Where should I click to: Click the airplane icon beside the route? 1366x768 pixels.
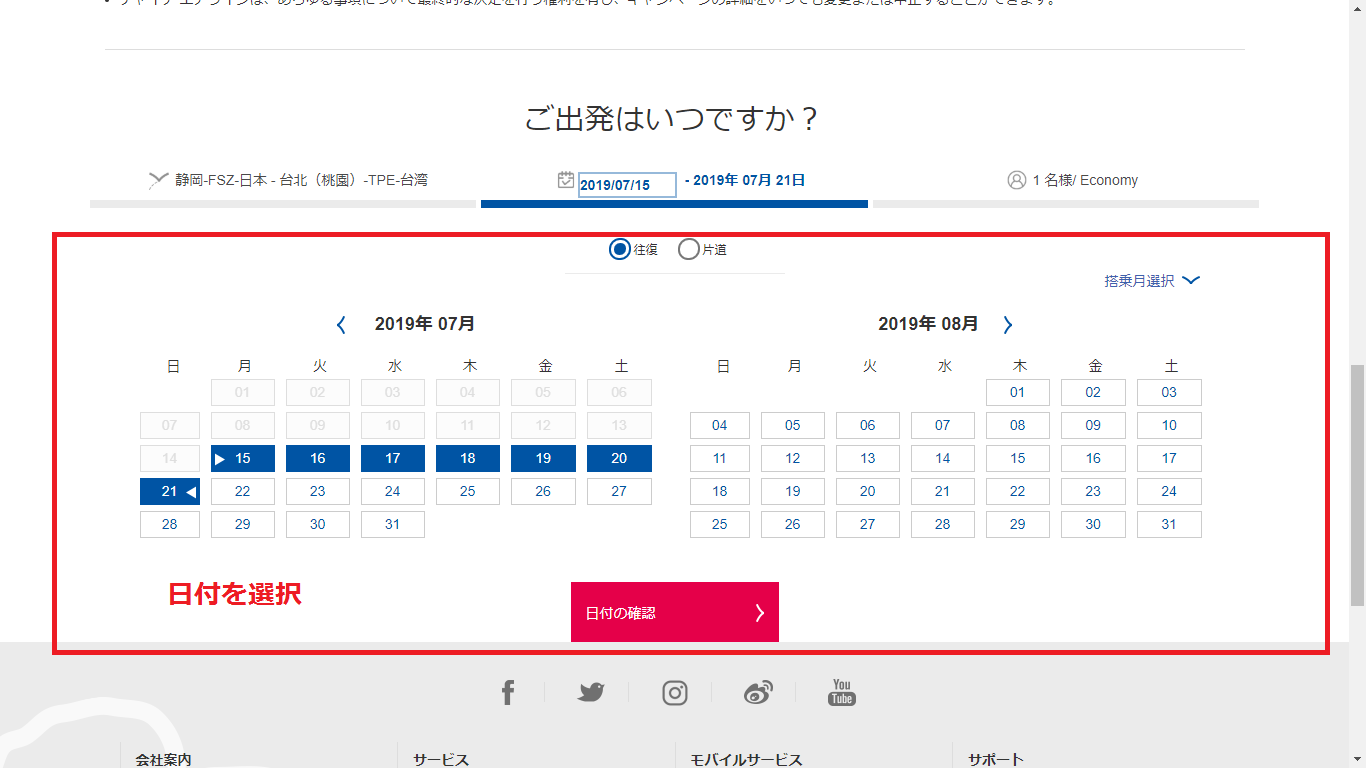[158, 180]
